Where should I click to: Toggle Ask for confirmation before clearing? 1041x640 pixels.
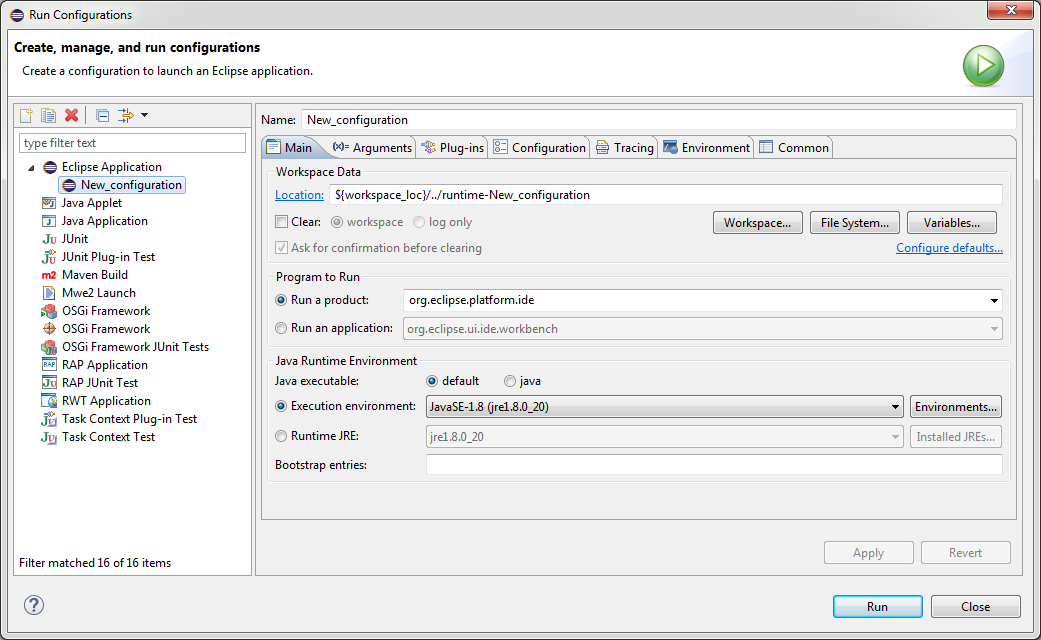[281, 248]
